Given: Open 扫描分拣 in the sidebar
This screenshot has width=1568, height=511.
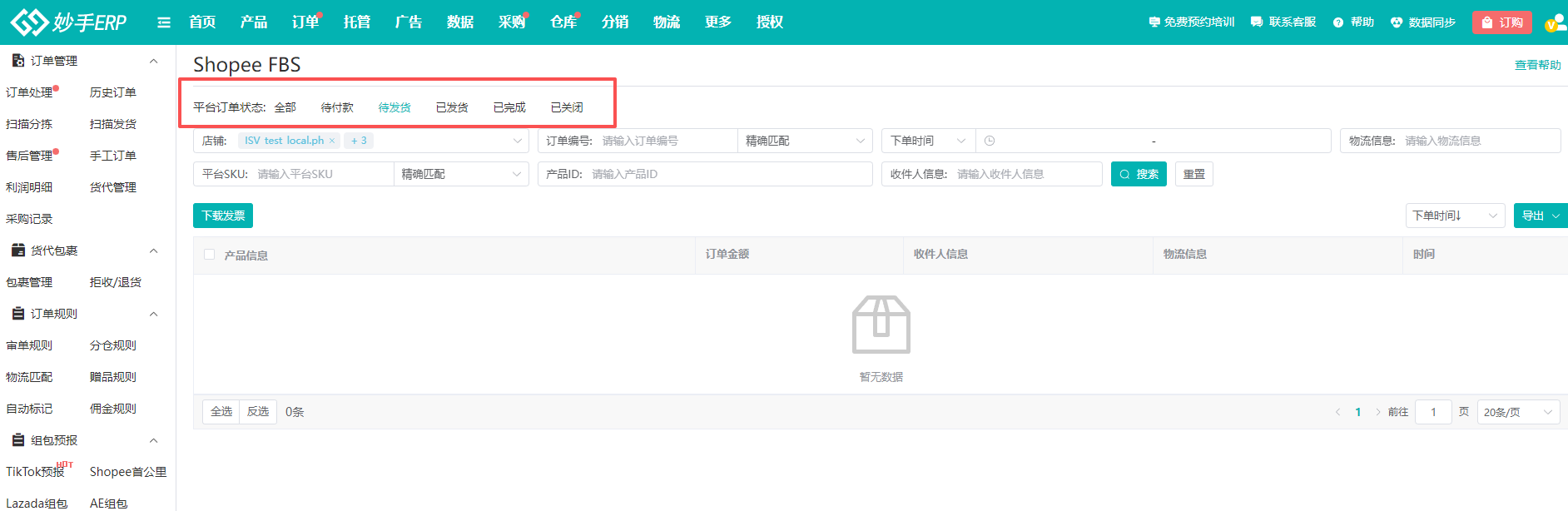Looking at the screenshot, I should tap(29, 124).
